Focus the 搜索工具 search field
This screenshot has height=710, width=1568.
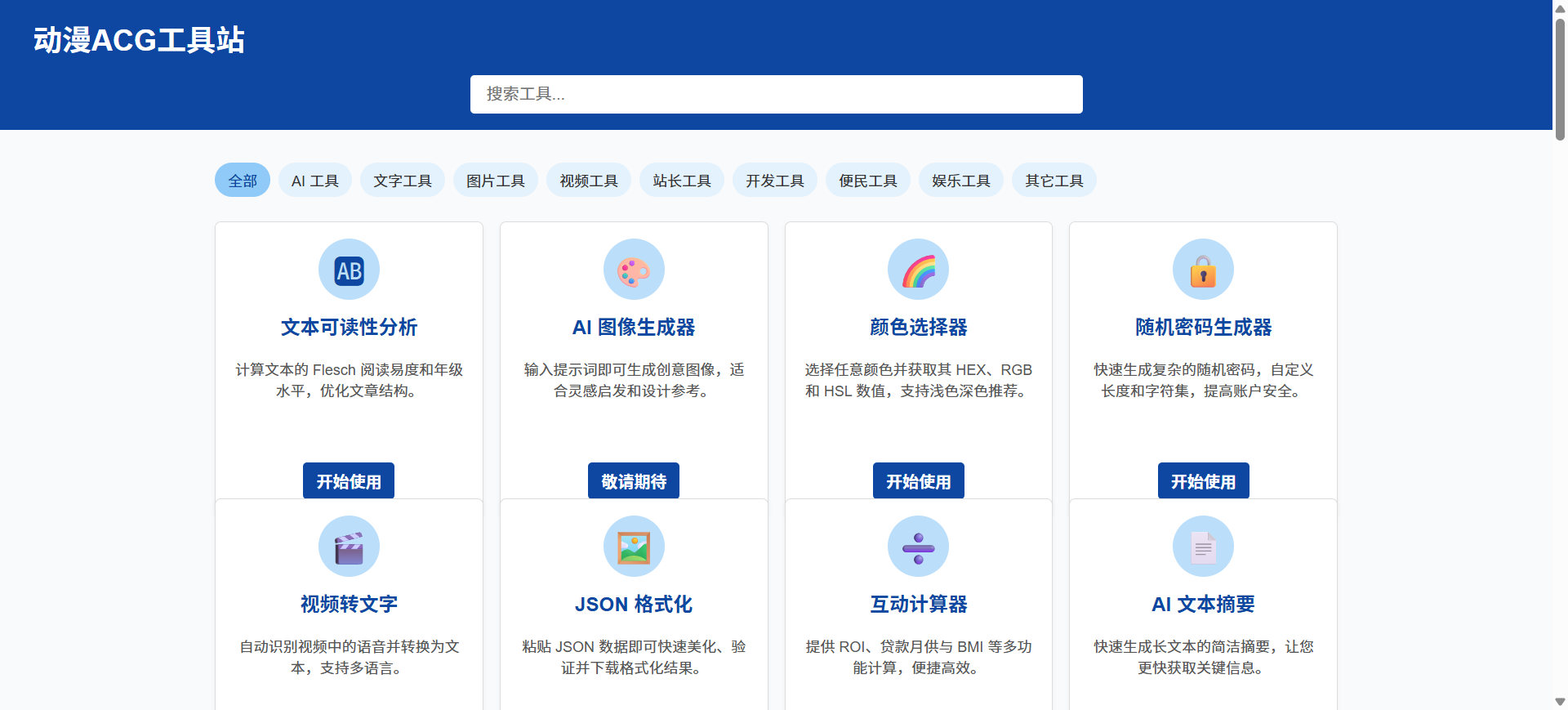(x=776, y=94)
